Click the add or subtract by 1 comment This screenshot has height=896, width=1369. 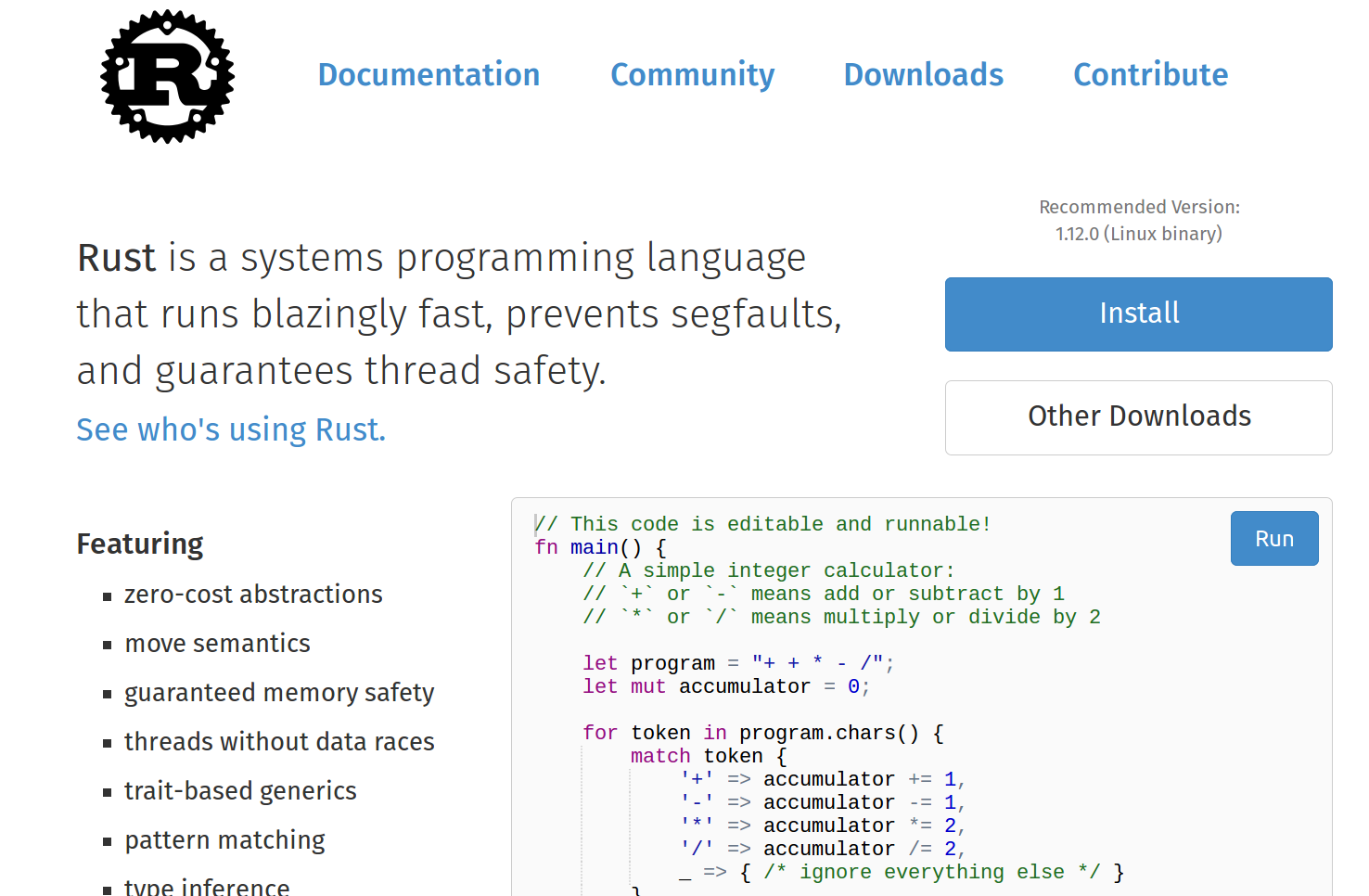tap(824, 594)
